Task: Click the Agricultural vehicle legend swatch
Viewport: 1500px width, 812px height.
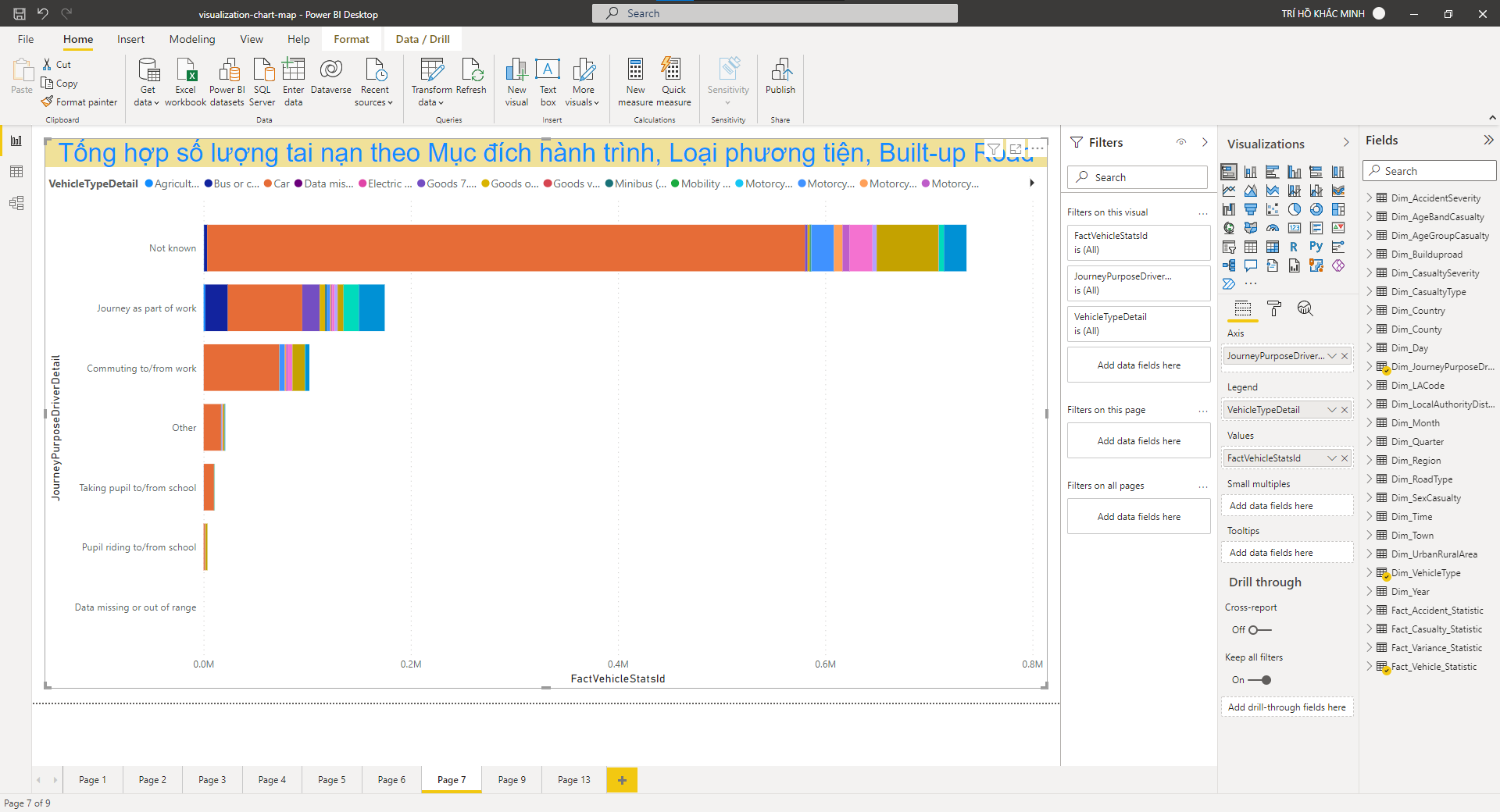Action: (x=149, y=184)
